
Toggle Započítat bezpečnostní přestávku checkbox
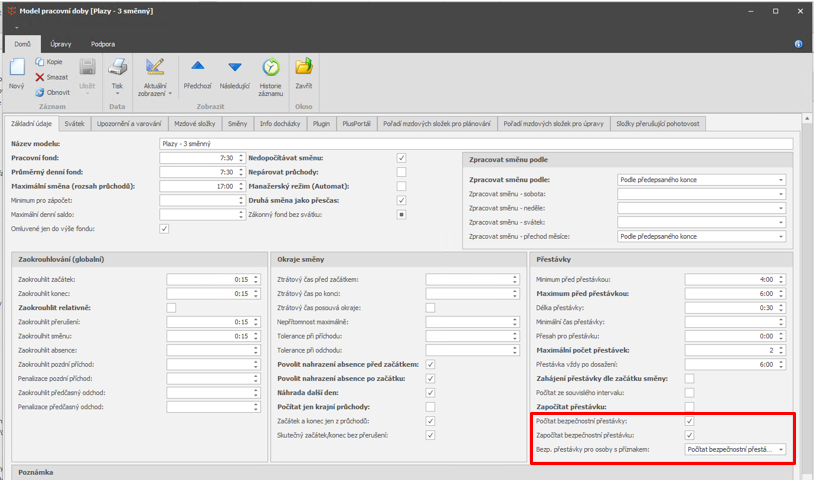pyautogui.click(x=689, y=435)
